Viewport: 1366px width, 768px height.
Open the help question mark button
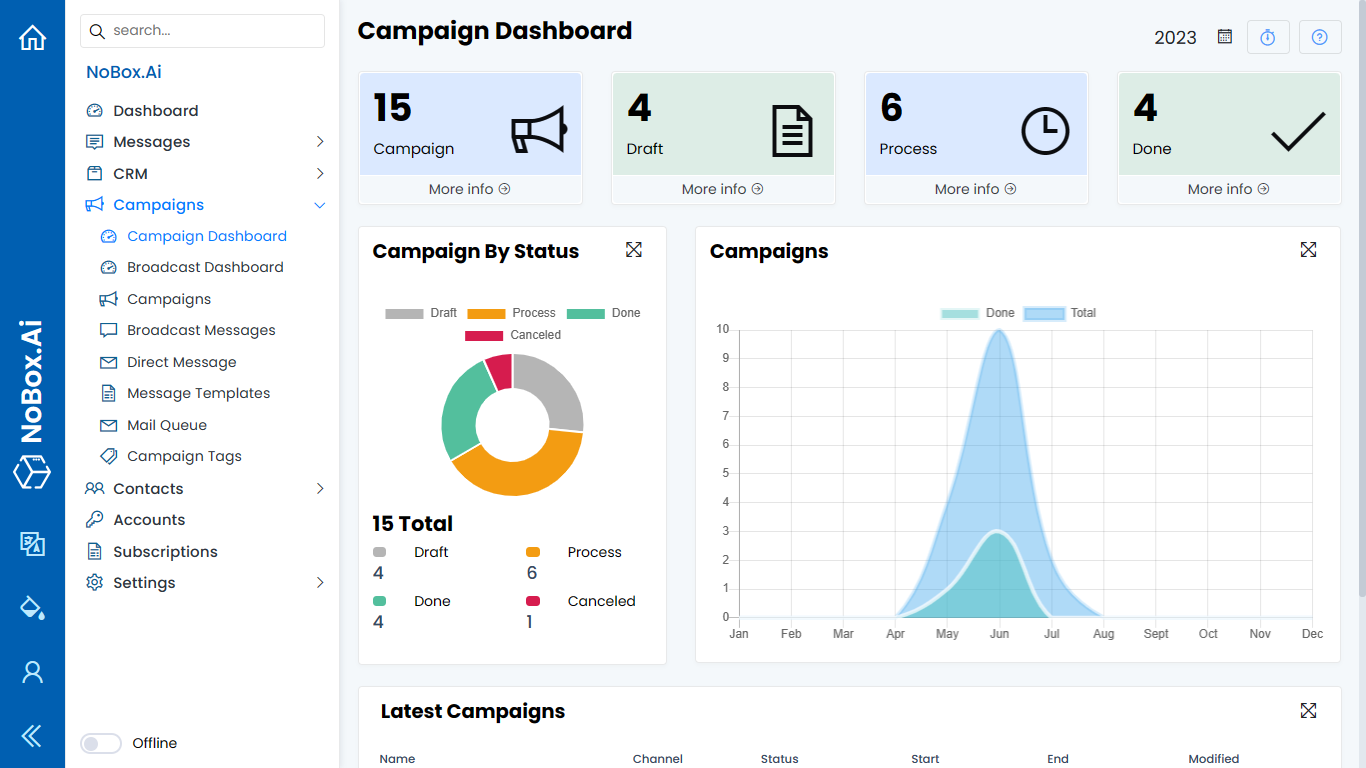pos(1320,37)
